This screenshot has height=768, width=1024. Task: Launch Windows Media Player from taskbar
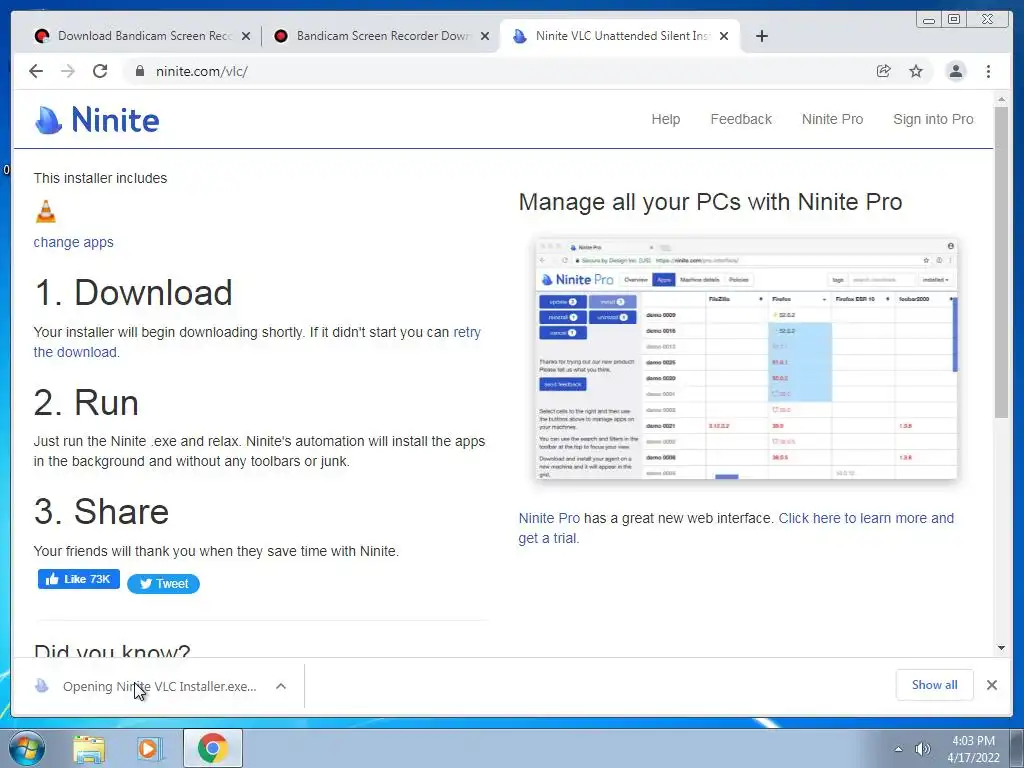149,749
